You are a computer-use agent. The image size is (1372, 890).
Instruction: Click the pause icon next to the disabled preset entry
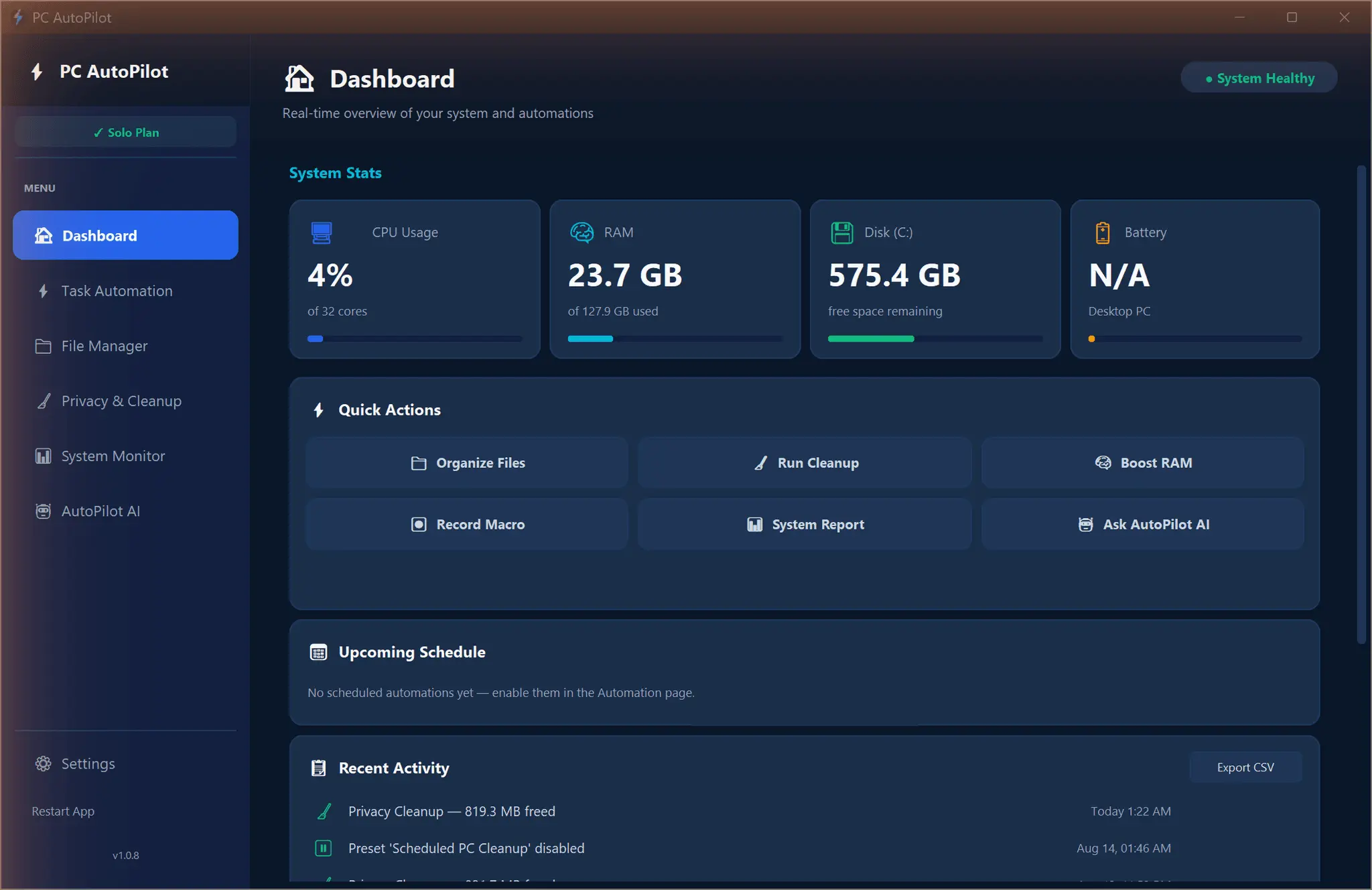[323, 848]
